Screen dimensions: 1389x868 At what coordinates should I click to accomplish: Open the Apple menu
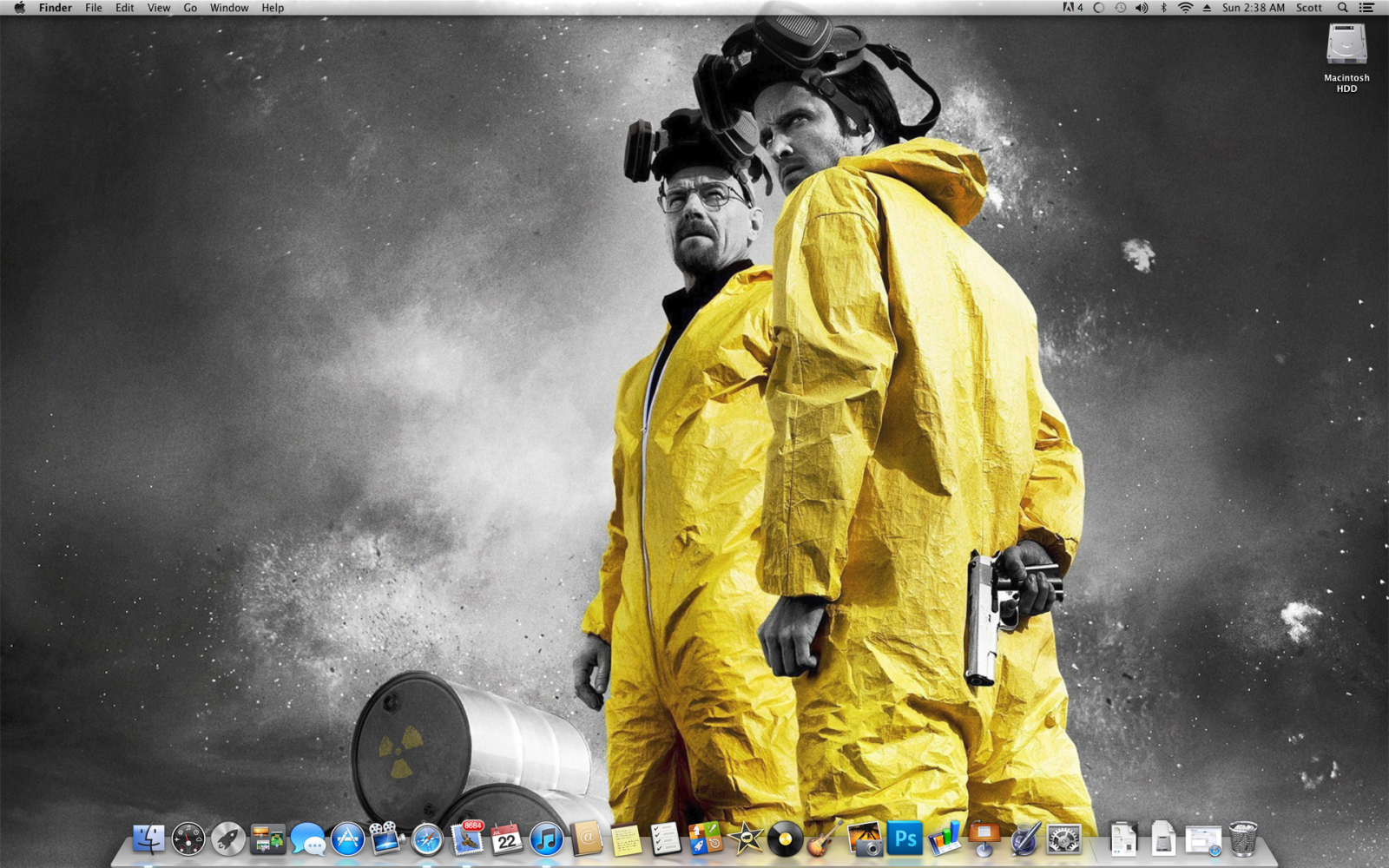coord(19,8)
